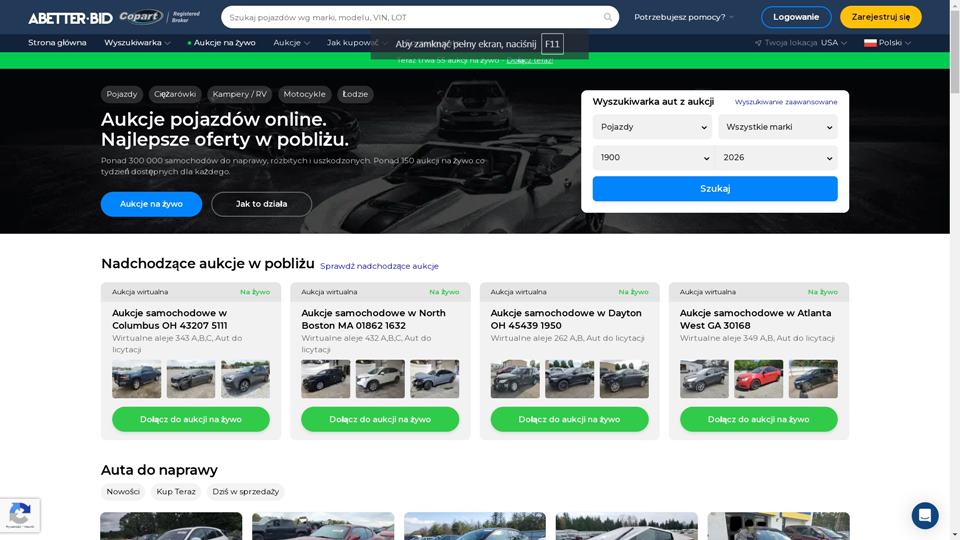The height and width of the screenshot is (540, 960).
Task: Click the ABETTER-BID logo
Action: (70, 18)
